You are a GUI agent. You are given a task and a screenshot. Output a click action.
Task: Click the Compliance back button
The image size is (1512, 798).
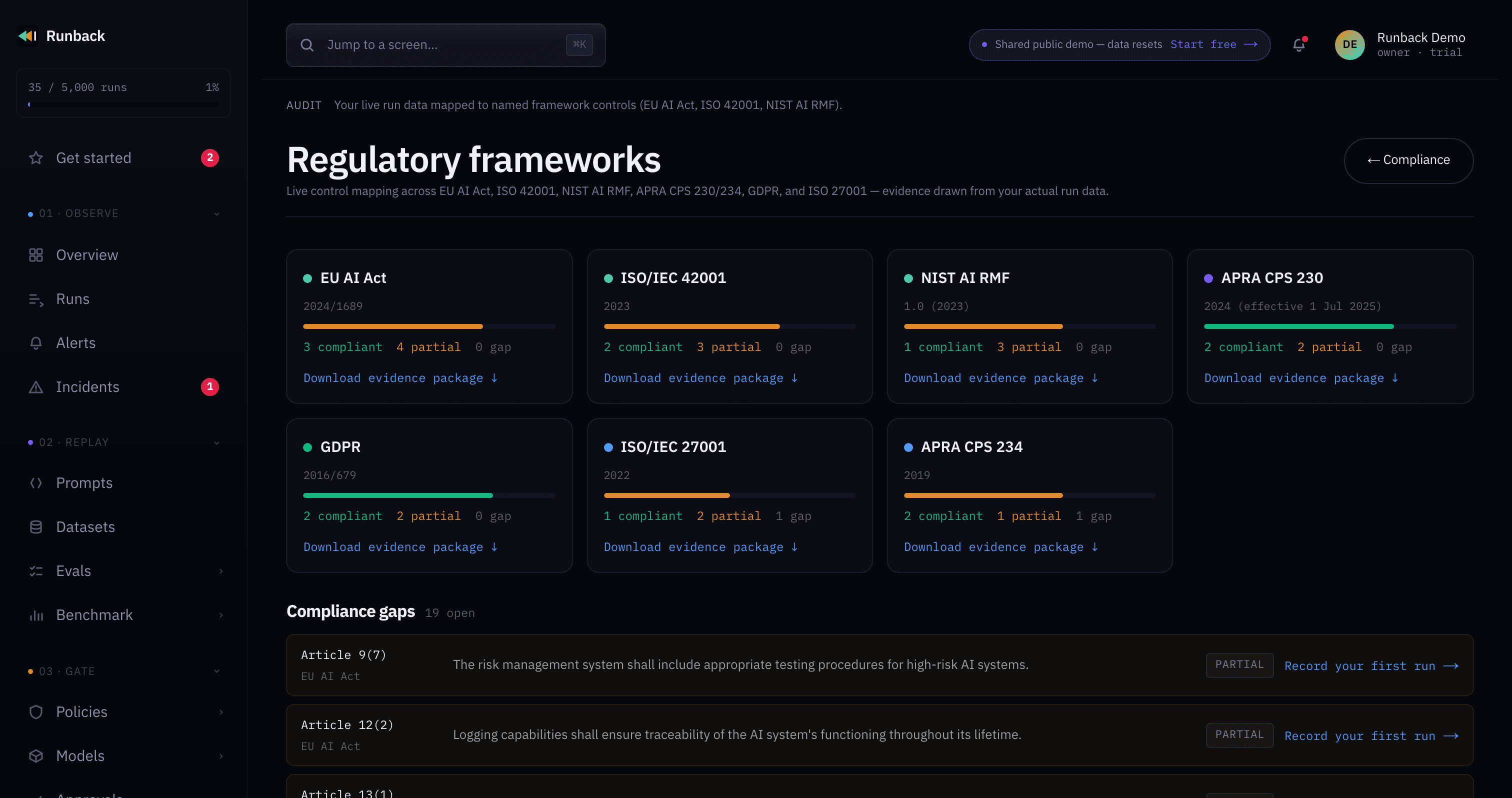click(1408, 160)
